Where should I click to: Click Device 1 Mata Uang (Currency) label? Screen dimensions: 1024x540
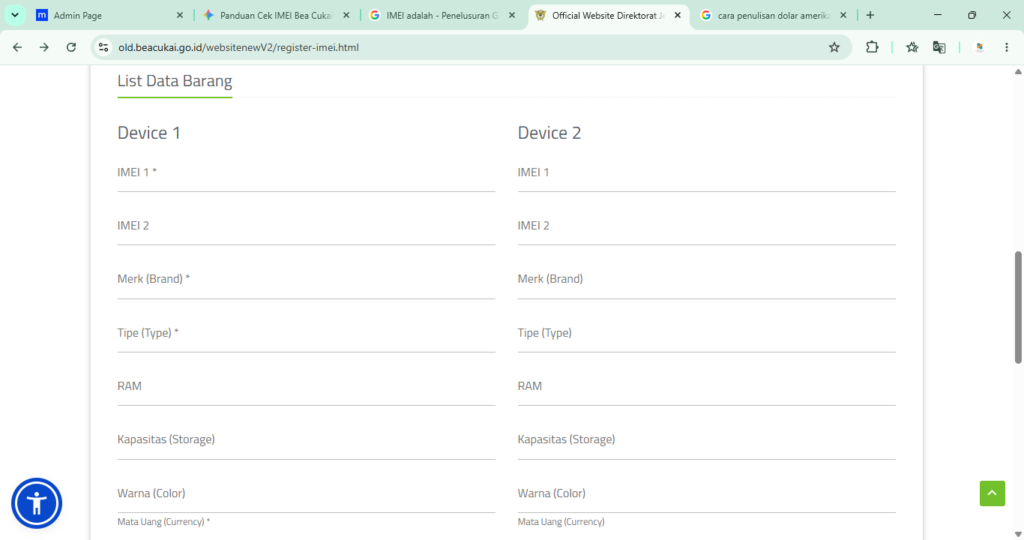pyautogui.click(x=164, y=522)
